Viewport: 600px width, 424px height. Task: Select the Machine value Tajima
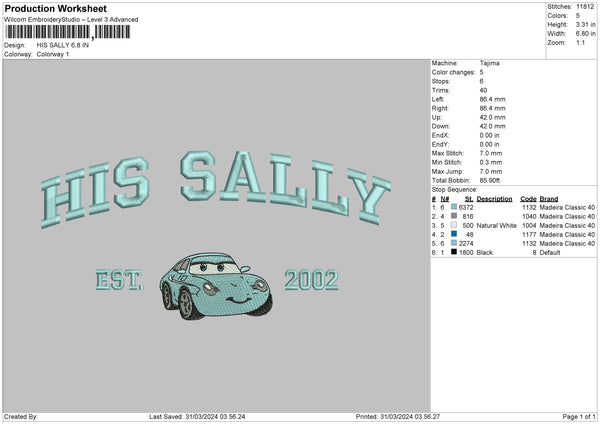(x=490, y=63)
